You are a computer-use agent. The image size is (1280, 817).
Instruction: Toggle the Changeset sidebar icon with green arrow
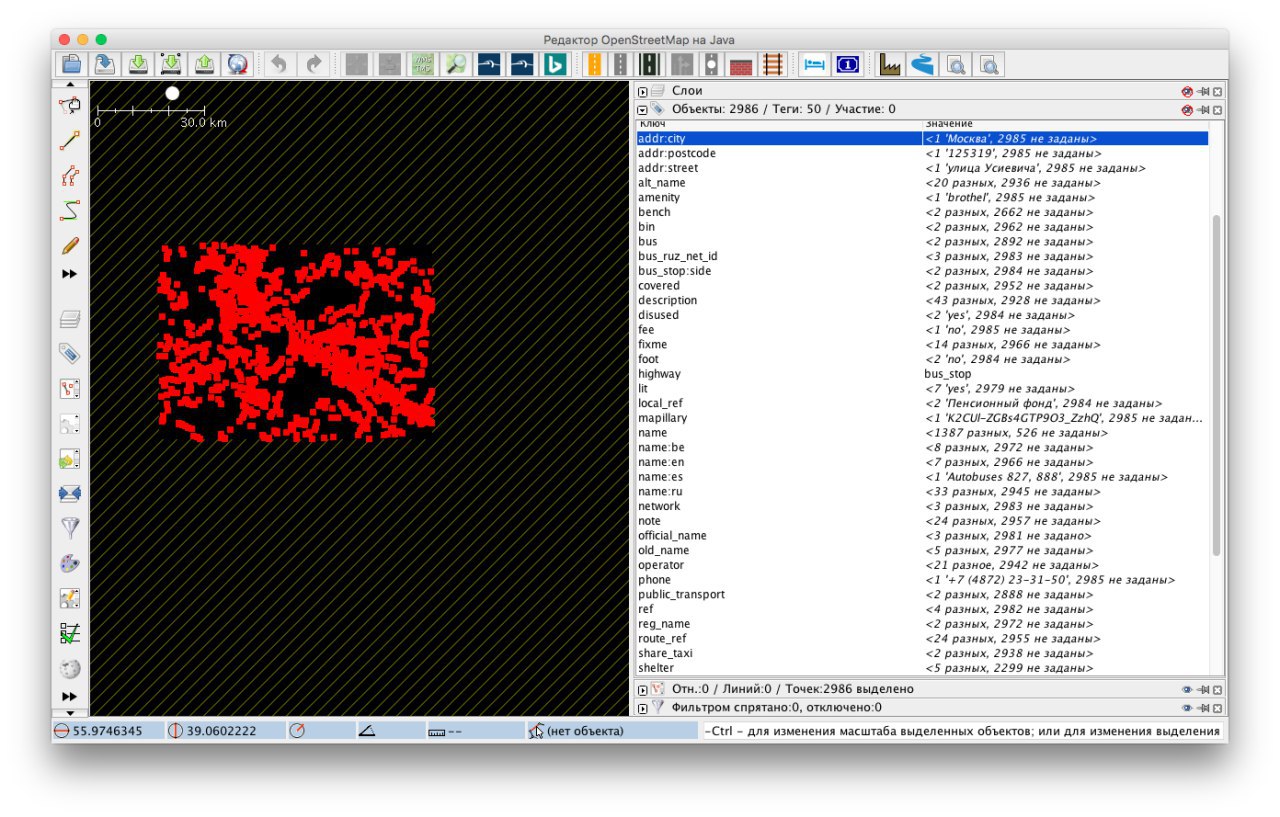(x=70, y=459)
